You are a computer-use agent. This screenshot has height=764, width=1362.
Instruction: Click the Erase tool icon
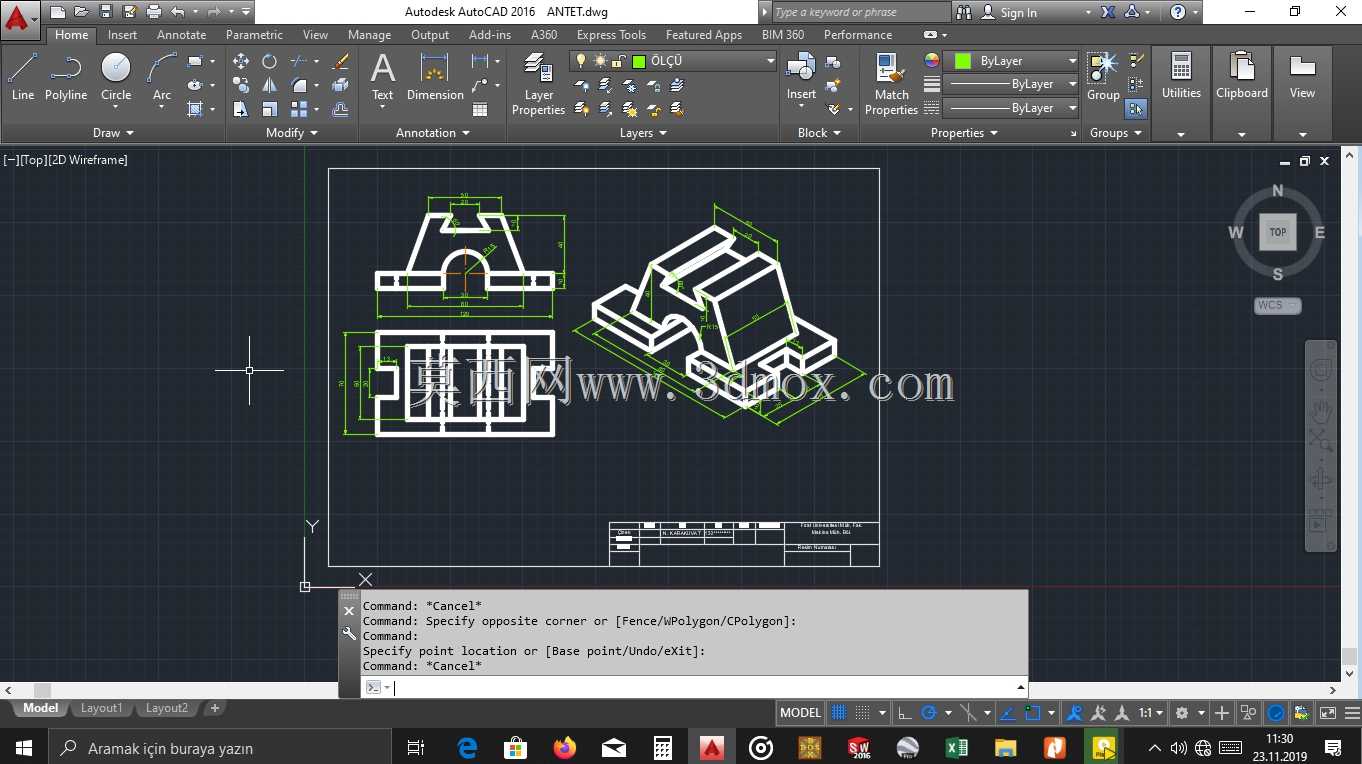coord(340,61)
